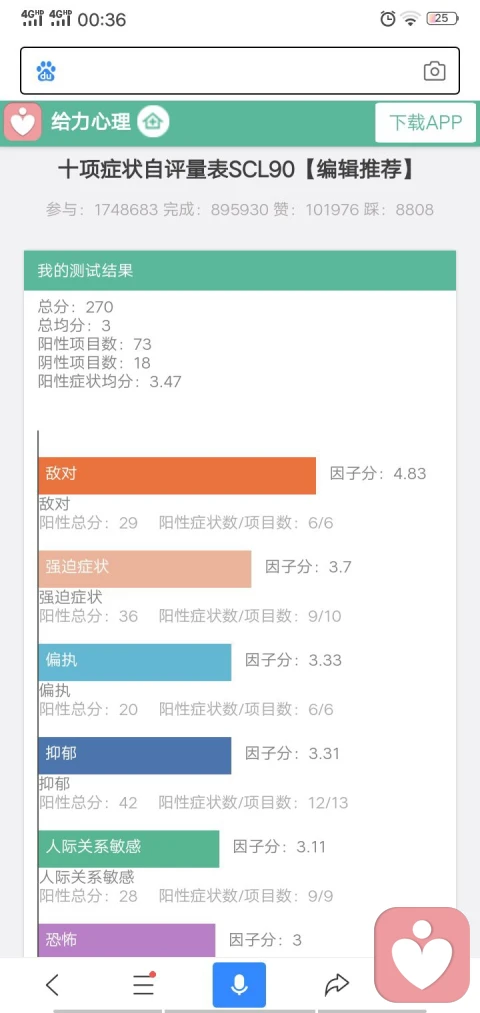Open the browser hamburger menu

tap(143, 985)
